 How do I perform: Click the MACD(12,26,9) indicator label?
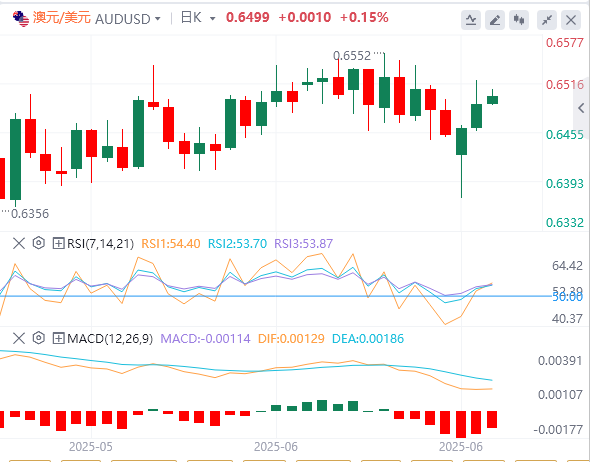pos(110,339)
